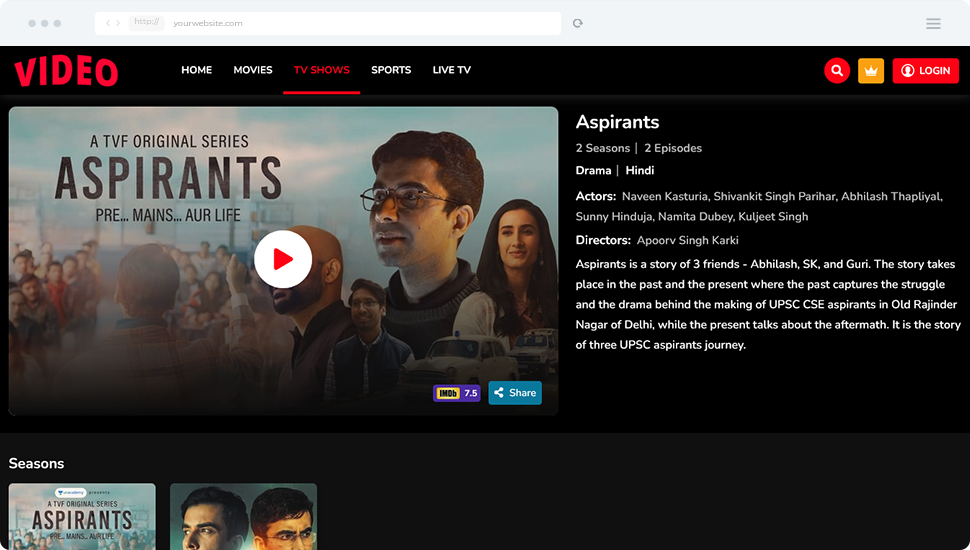Click the VIDEO site logo
This screenshot has height=550, width=970.
66,71
